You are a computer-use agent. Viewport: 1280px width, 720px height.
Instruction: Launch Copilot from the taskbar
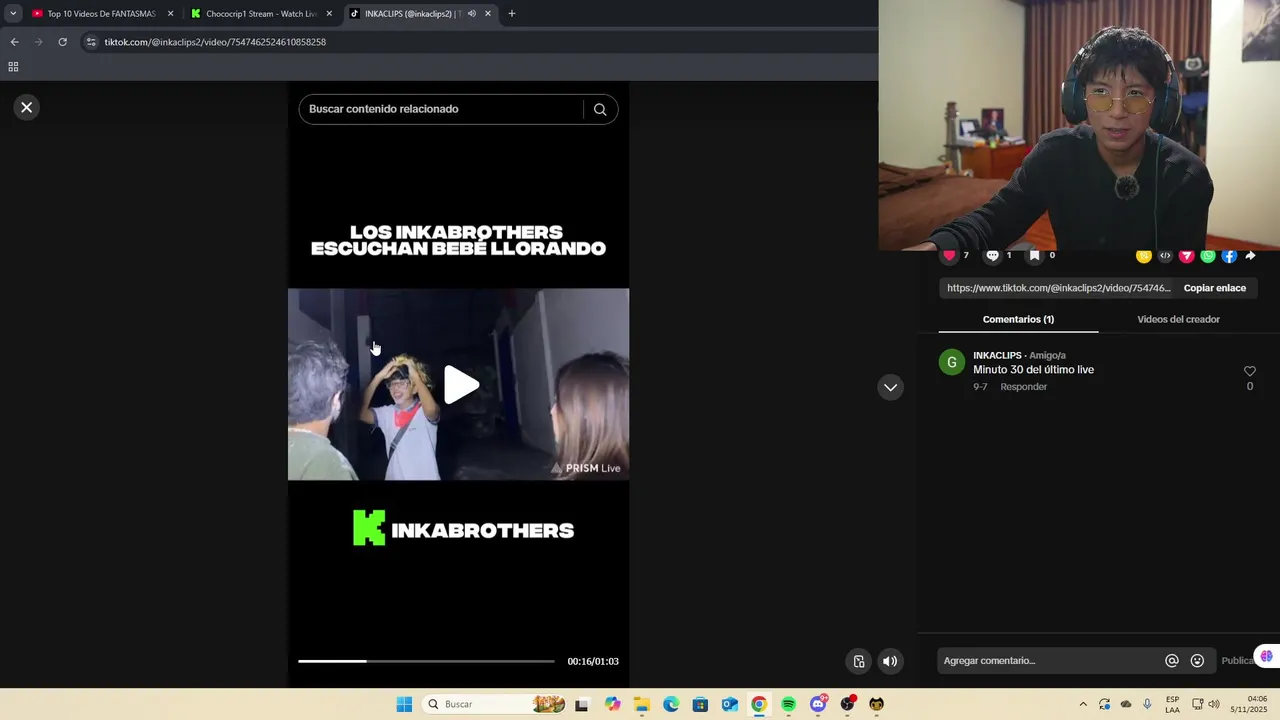pos(612,704)
